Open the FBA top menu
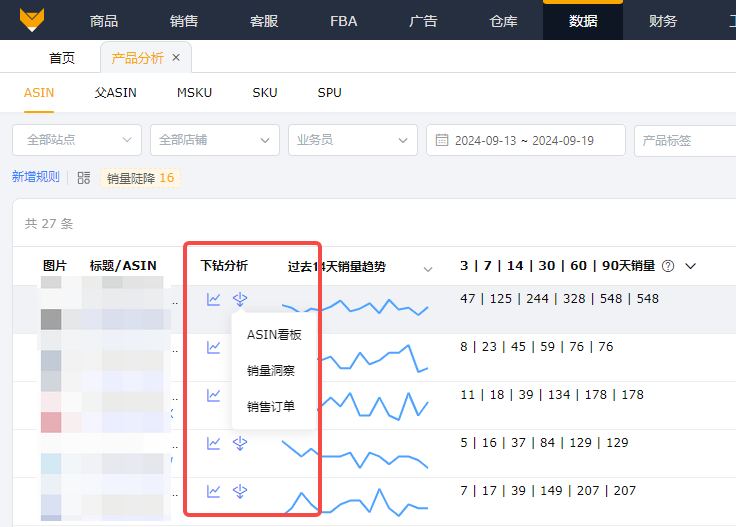This screenshot has height=527, width=736. tap(344, 21)
